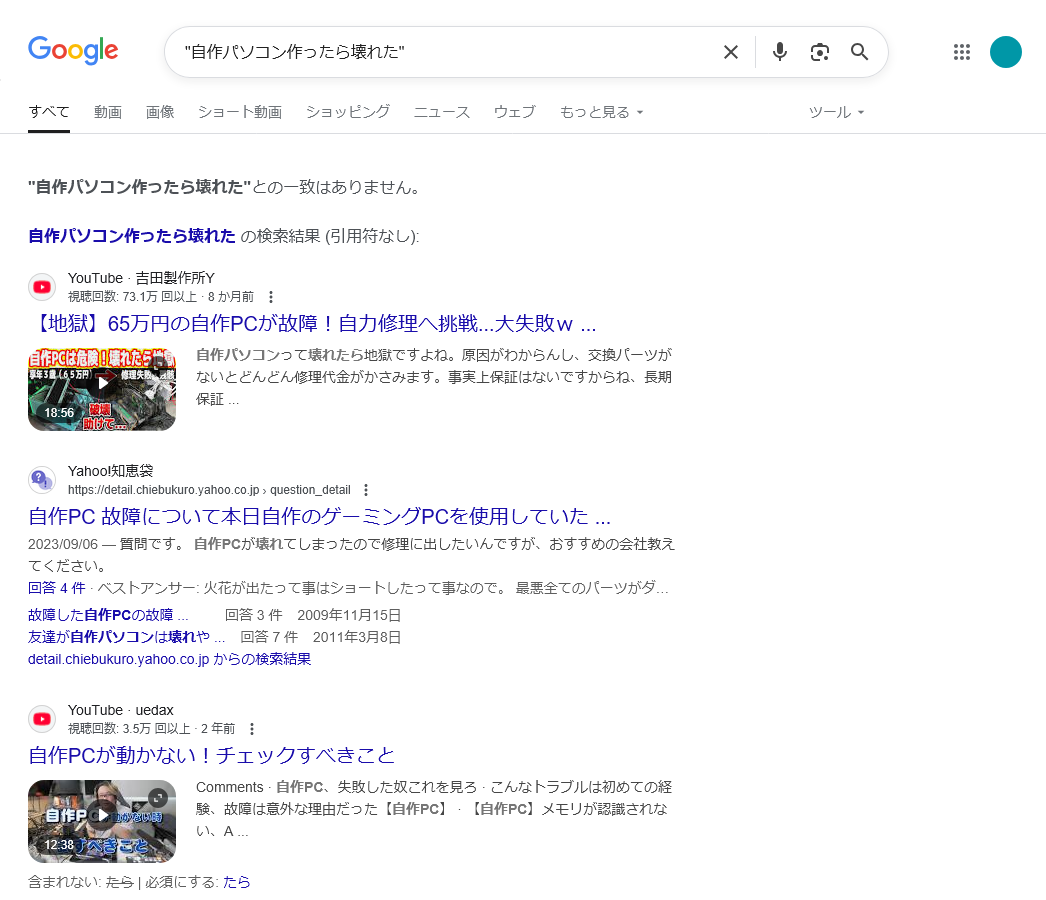Open the Google account profile avatar
The width and height of the screenshot is (1046, 900).
pos(1005,52)
